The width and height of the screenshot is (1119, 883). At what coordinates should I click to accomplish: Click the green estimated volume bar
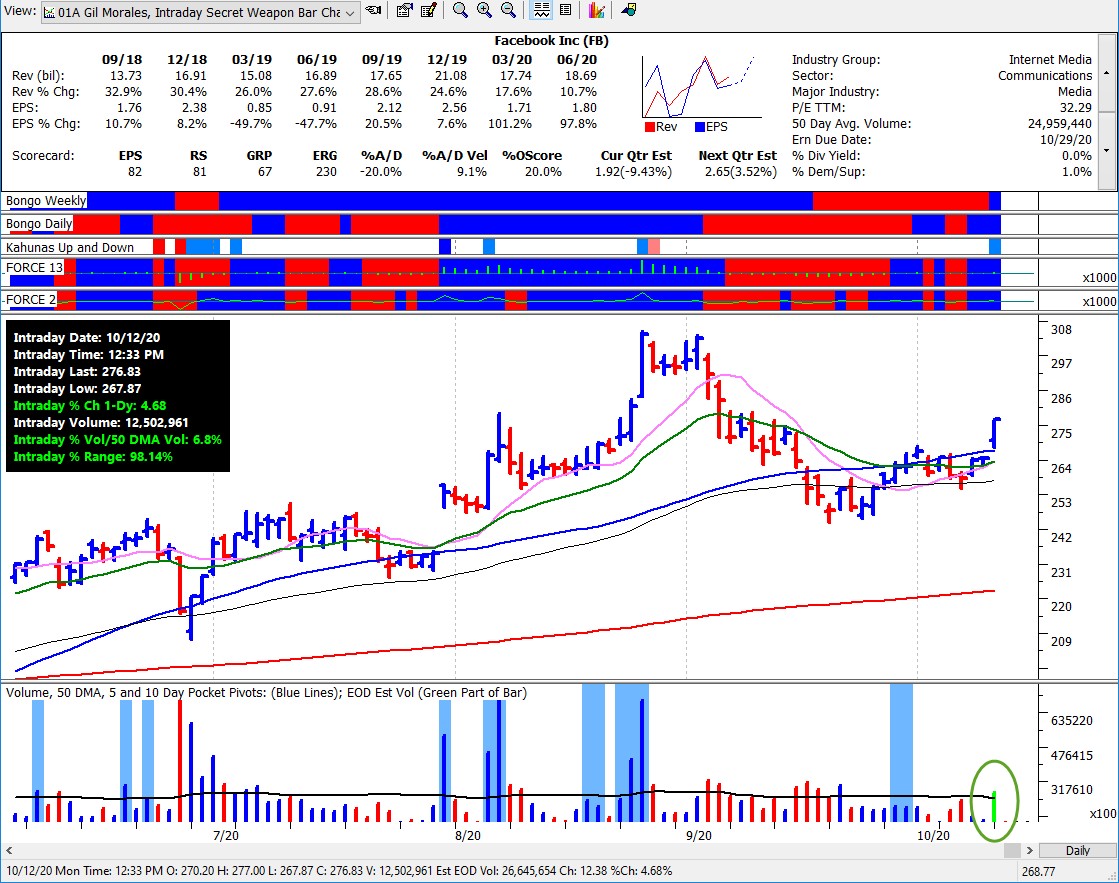click(x=994, y=805)
